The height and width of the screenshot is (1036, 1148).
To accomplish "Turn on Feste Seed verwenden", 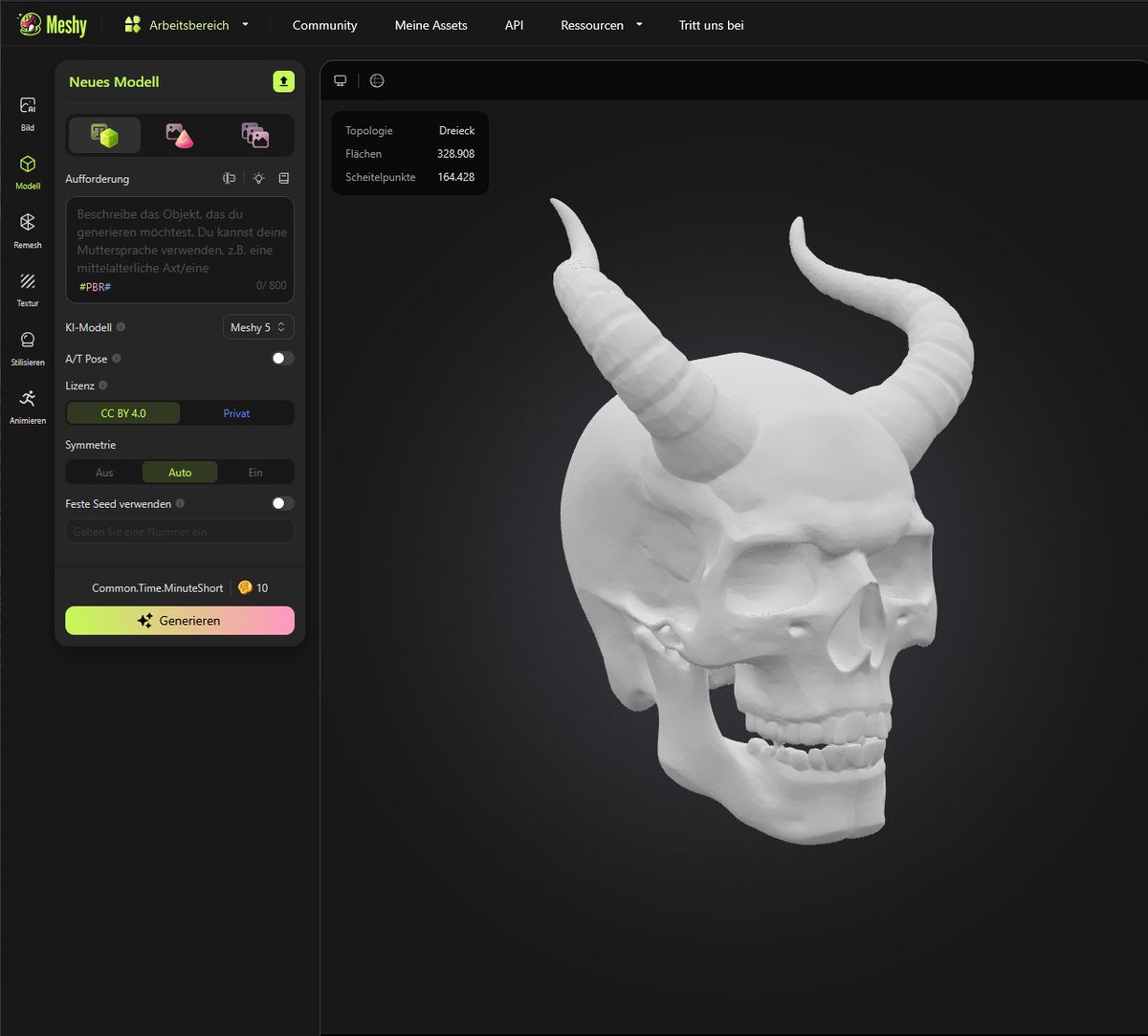I will [x=282, y=502].
